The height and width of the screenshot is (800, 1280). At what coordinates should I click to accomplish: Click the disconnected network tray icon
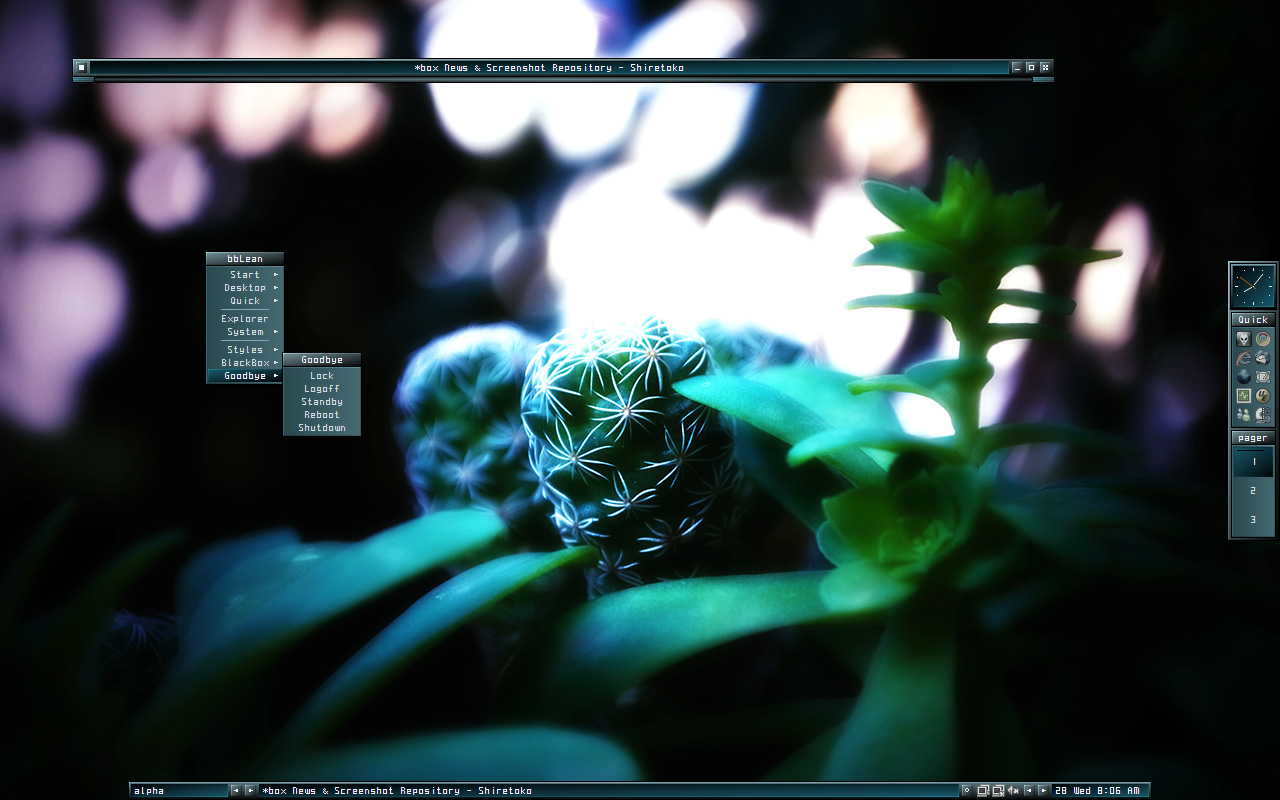998,790
